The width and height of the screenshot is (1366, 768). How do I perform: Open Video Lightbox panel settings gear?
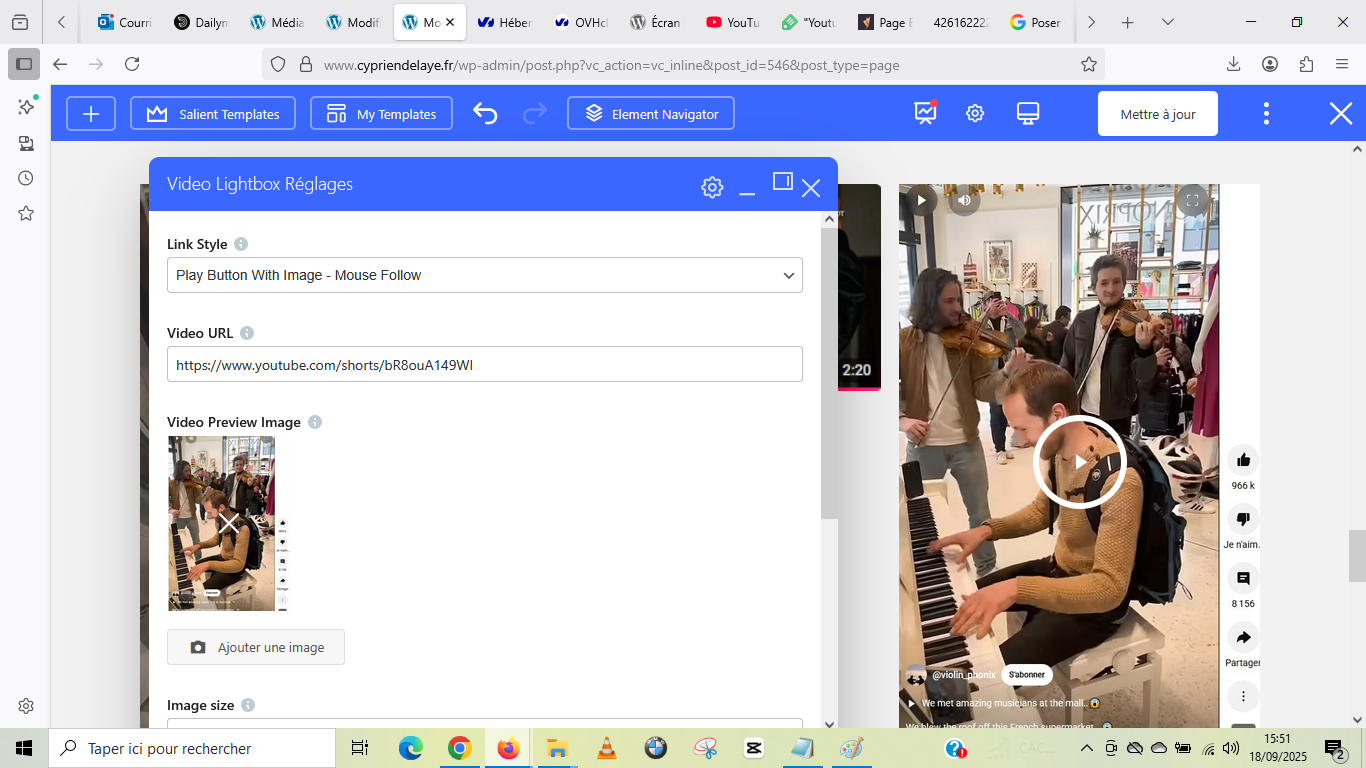click(x=712, y=187)
